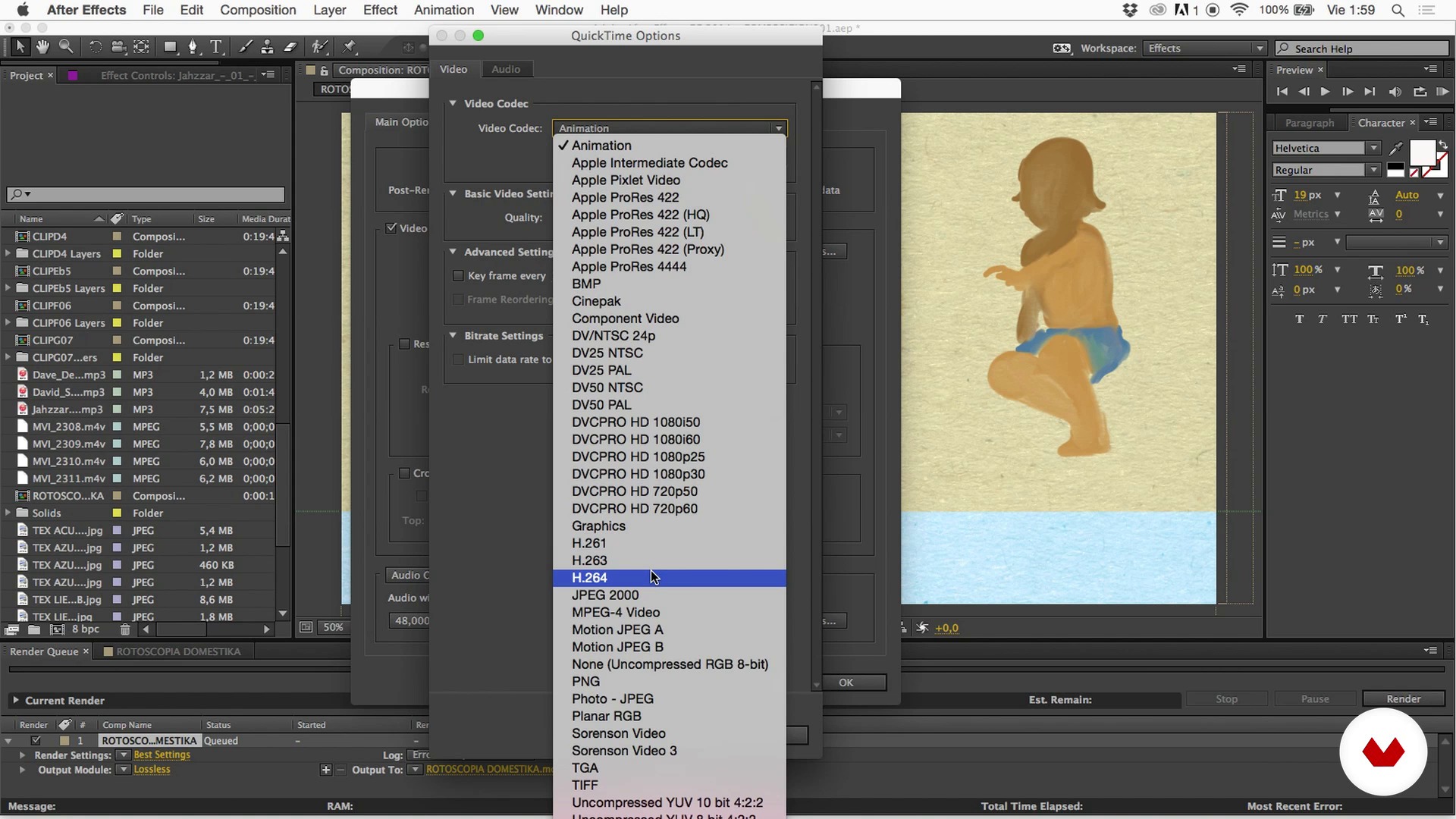
Task: Apply Superscript in Character panel
Action: point(1400,319)
